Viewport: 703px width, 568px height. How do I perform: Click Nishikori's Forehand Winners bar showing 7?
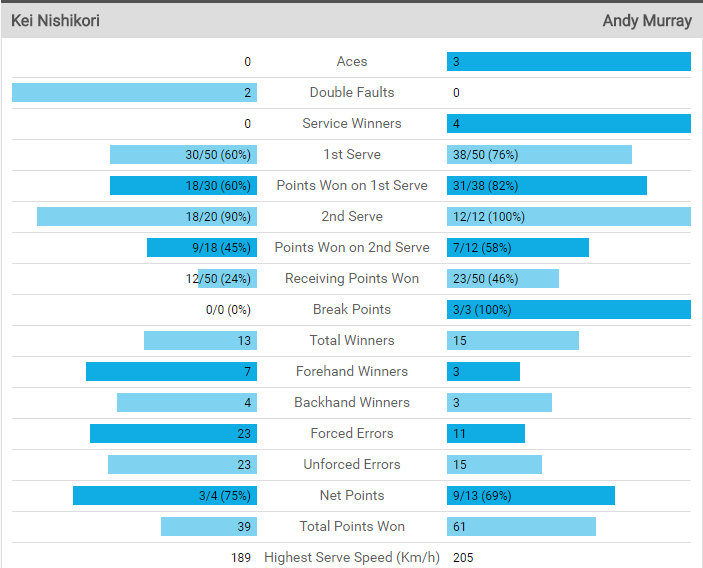point(171,372)
